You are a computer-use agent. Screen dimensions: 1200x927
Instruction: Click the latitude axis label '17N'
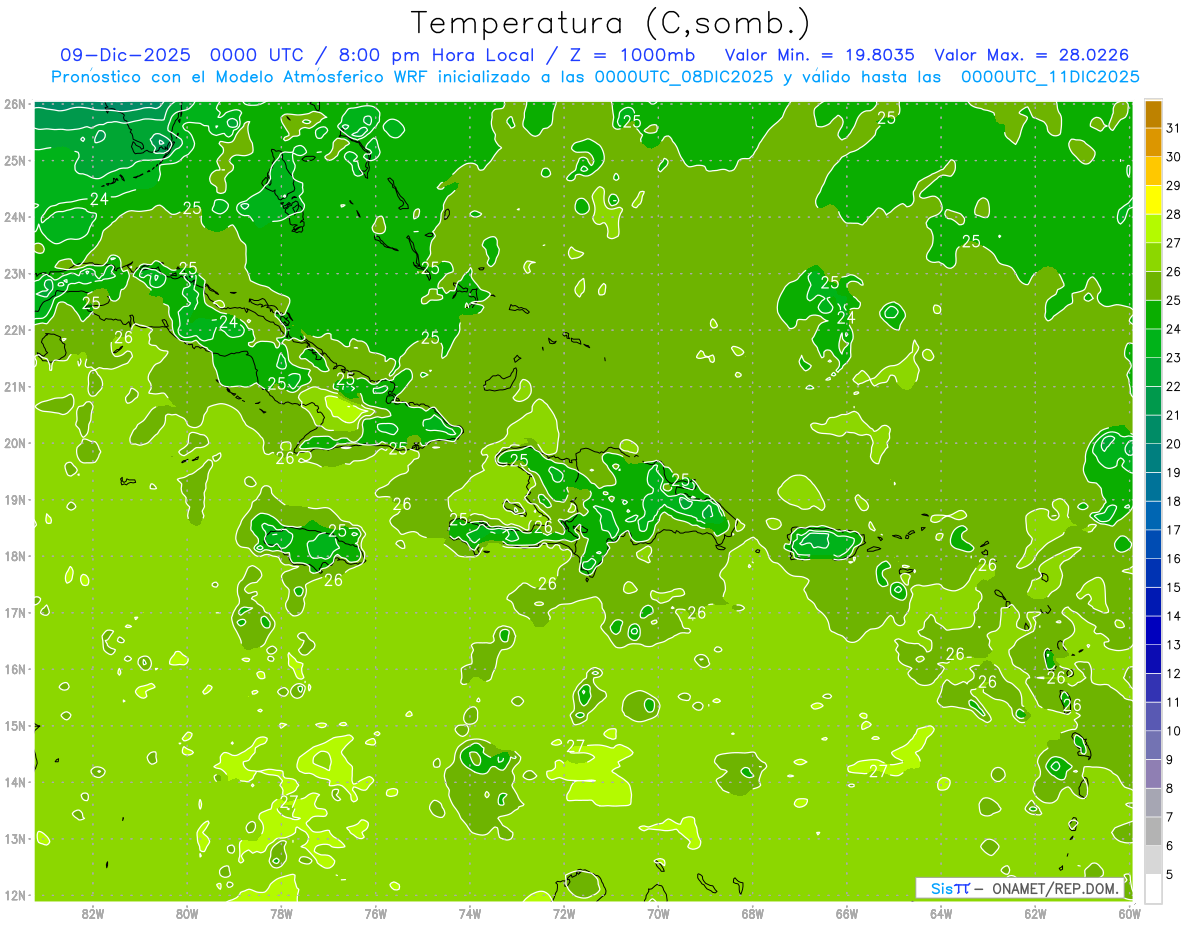click(x=15, y=613)
